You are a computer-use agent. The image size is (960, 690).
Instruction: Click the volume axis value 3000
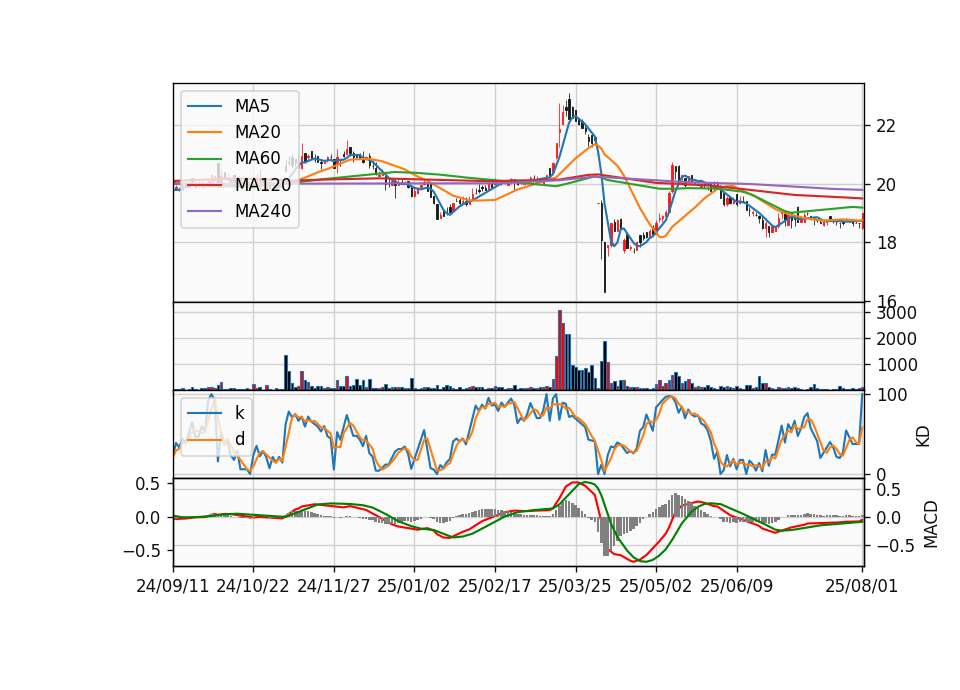coord(896,313)
